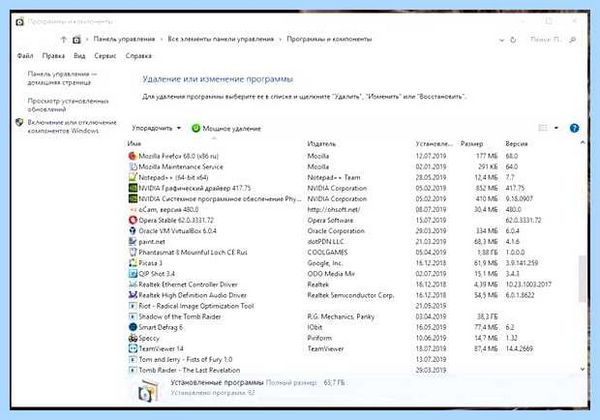
Task: Open the Упорядочить dropdown
Action: 156,128
